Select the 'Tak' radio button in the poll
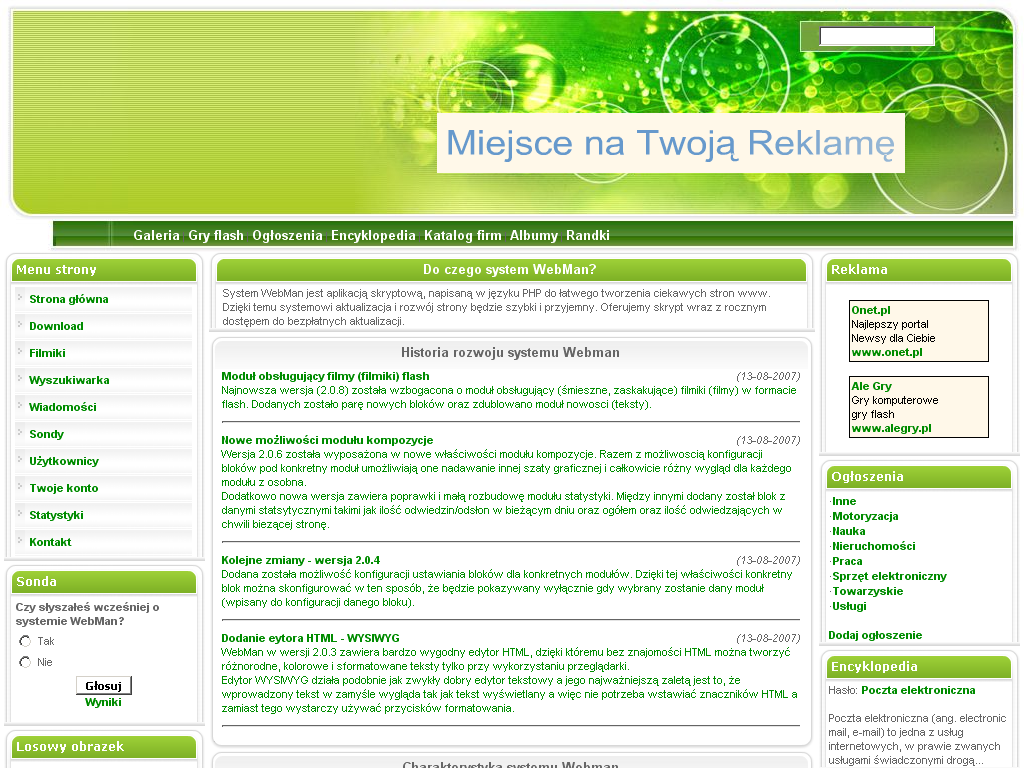The height and width of the screenshot is (768, 1024). click(25, 641)
